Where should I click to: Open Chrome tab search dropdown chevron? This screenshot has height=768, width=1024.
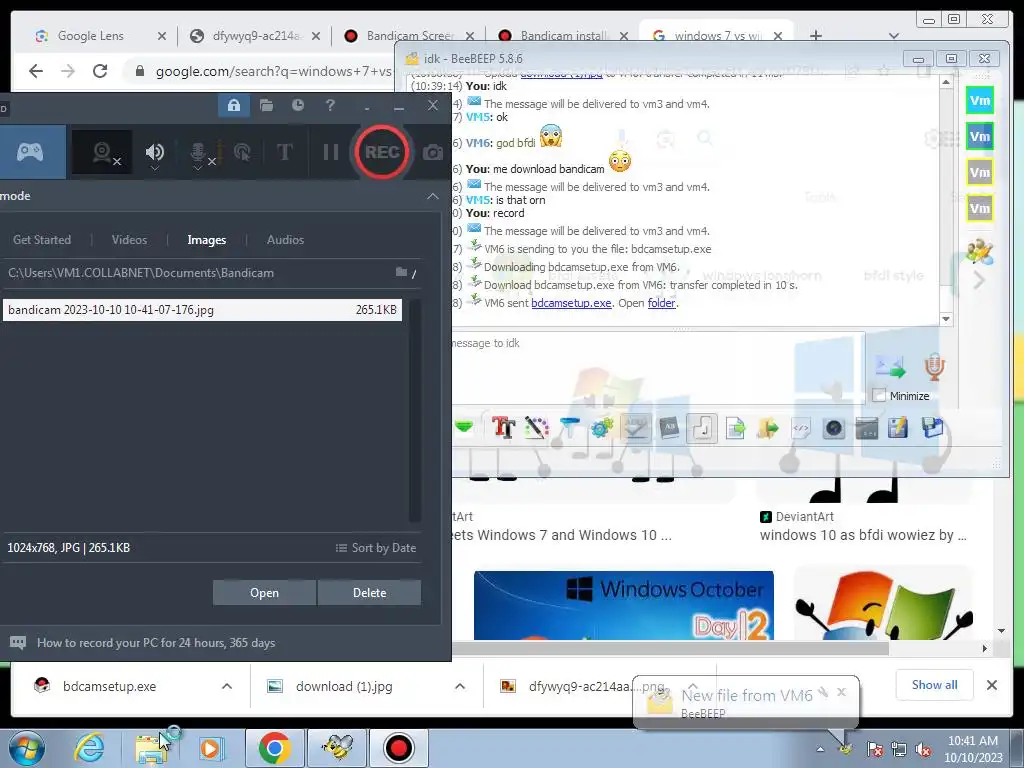click(x=894, y=36)
